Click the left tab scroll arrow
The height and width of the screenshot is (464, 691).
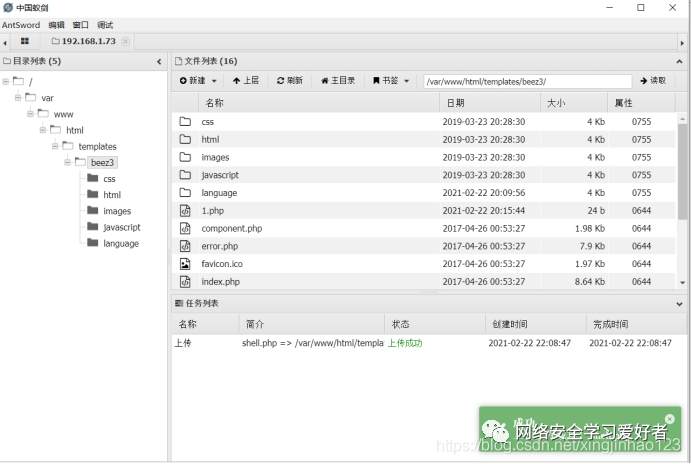click(x=5, y=43)
